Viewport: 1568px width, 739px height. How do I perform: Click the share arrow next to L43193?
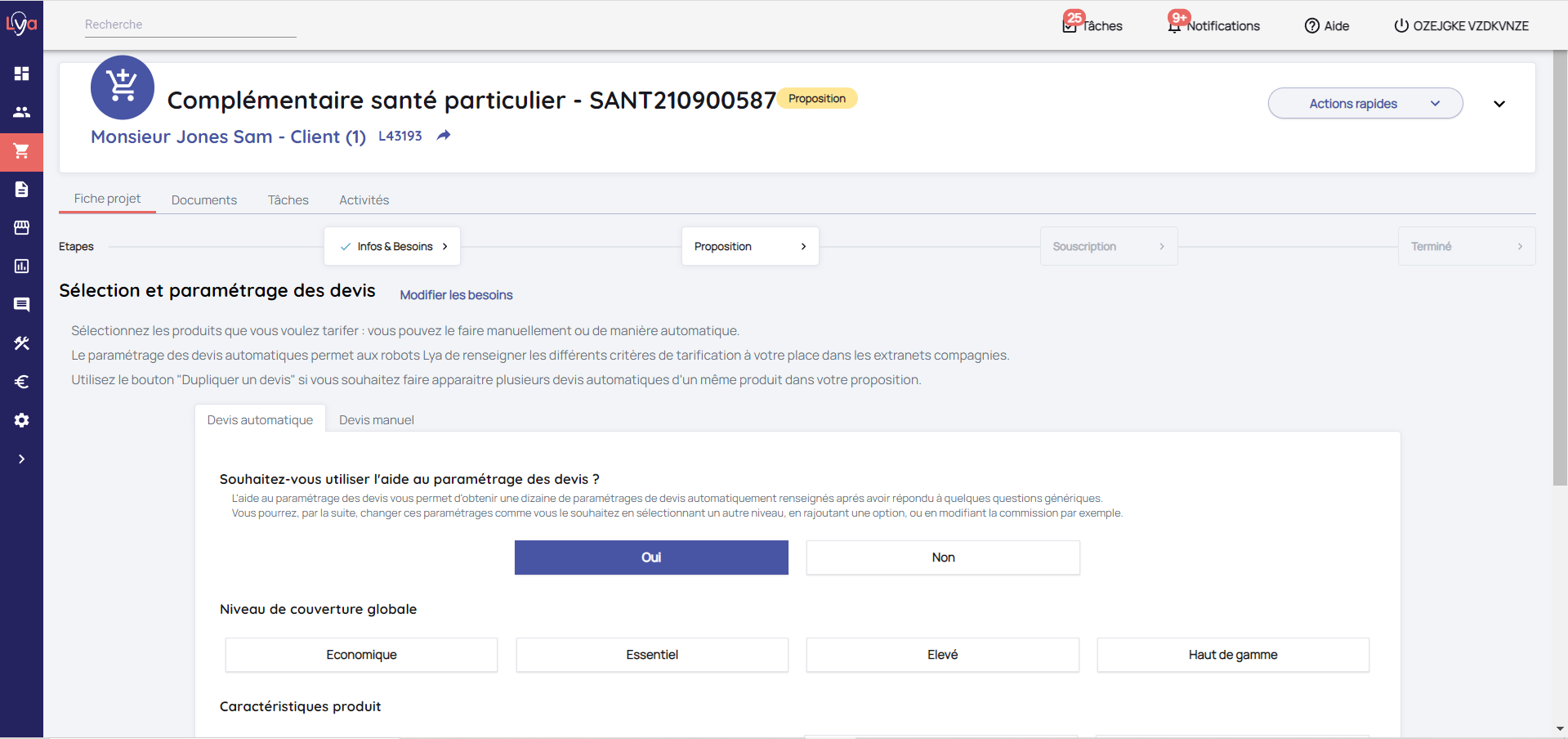pos(444,136)
